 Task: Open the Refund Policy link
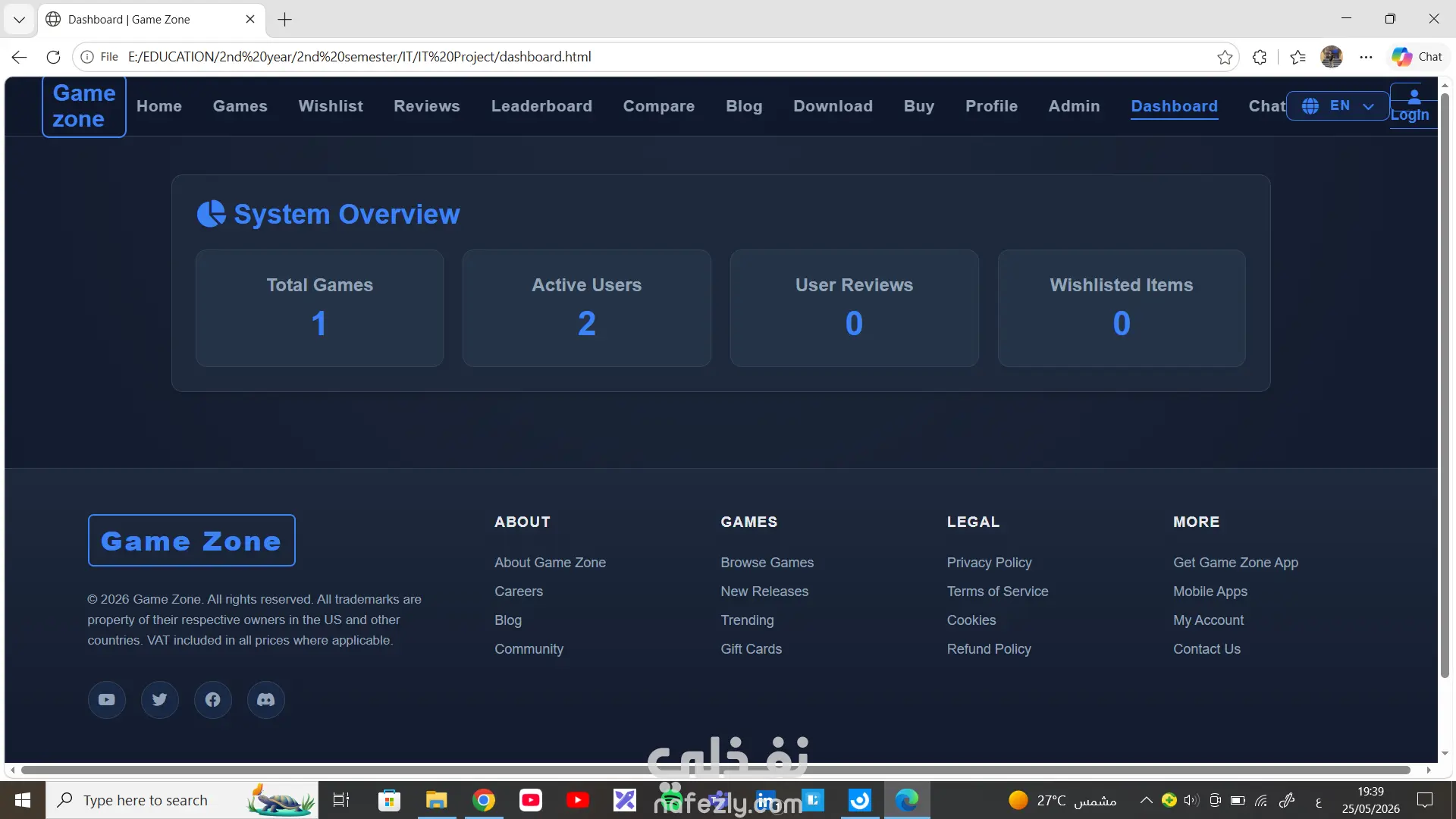point(989,649)
